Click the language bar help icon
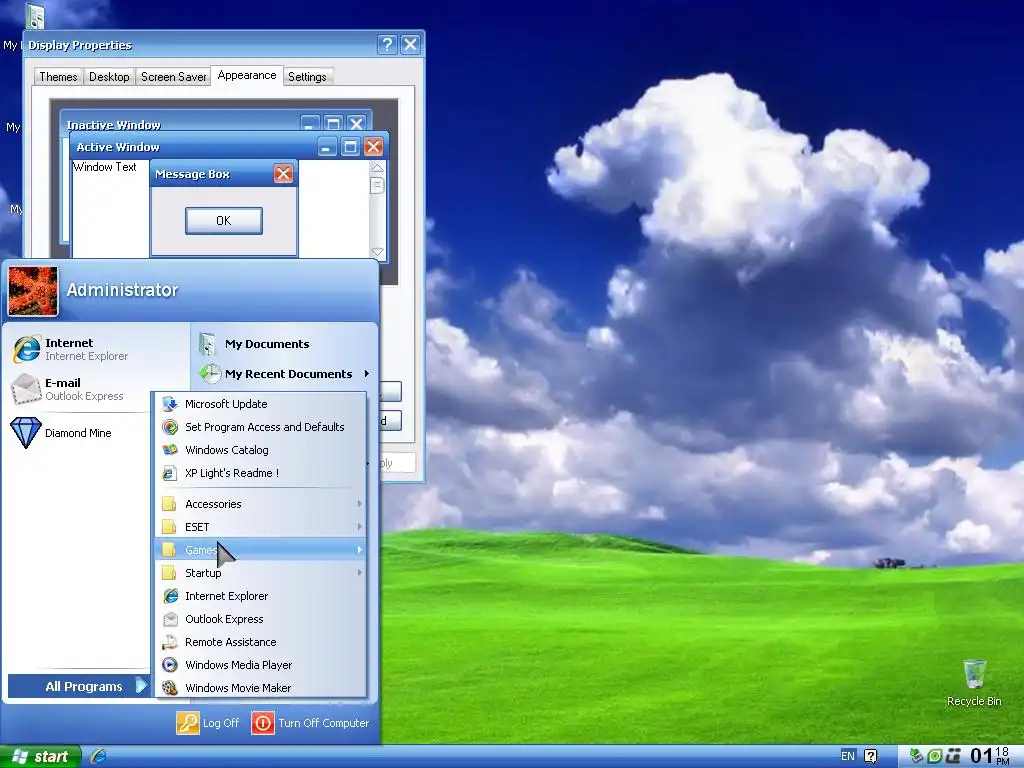 click(871, 756)
